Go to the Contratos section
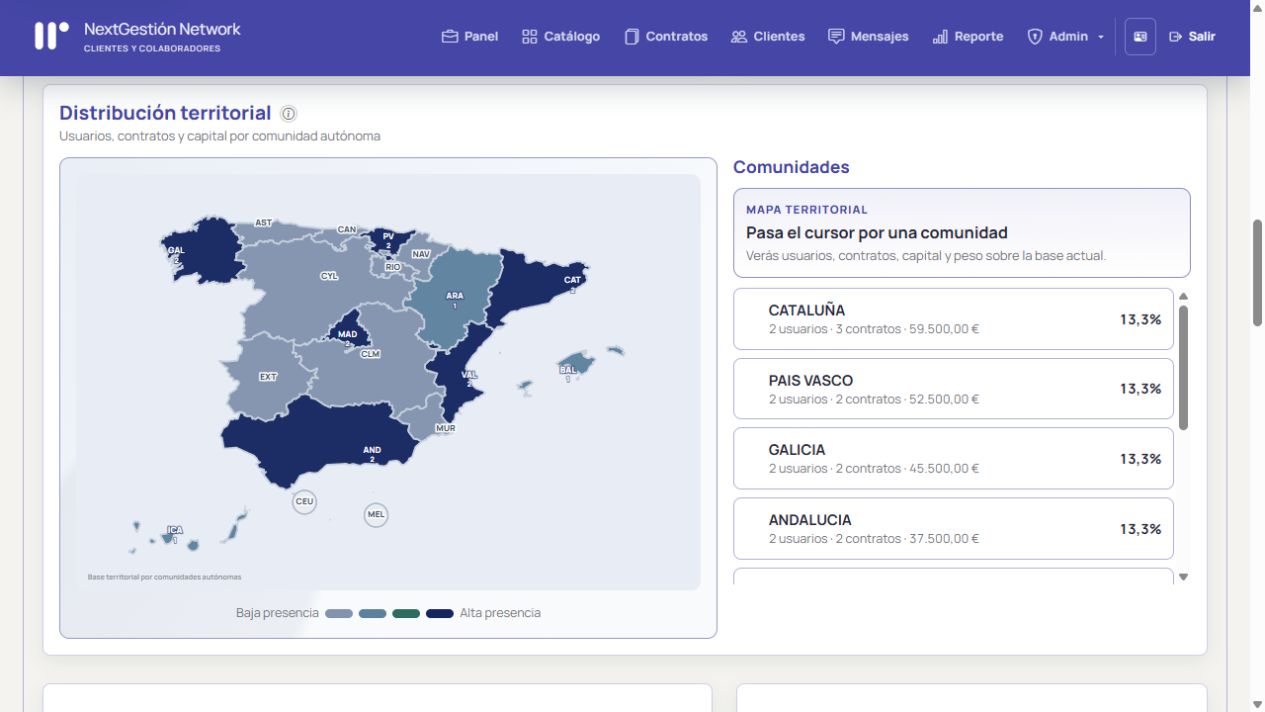 pyautogui.click(x=666, y=36)
